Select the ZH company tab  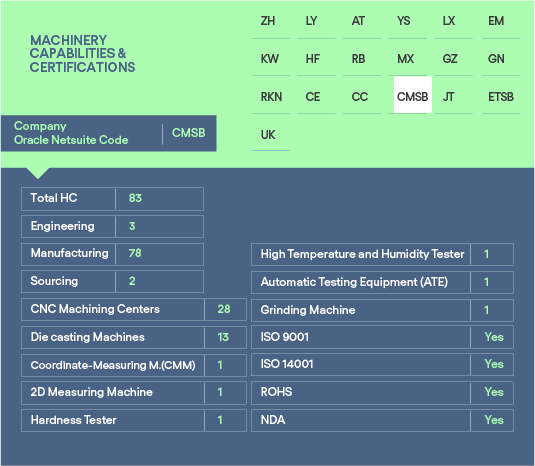[271, 21]
